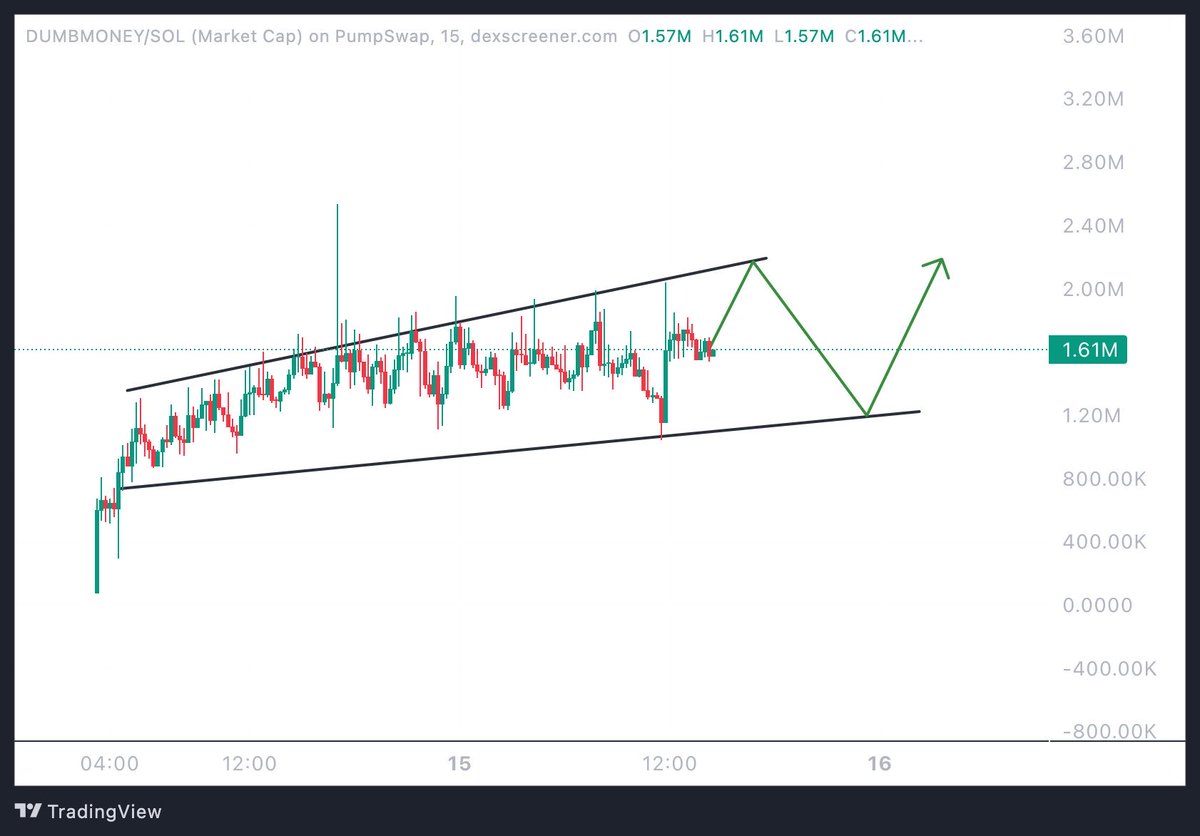The width and height of the screenshot is (1200, 836).
Task: Click the 15 date label on time axis
Action: pyautogui.click(x=460, y=764)
